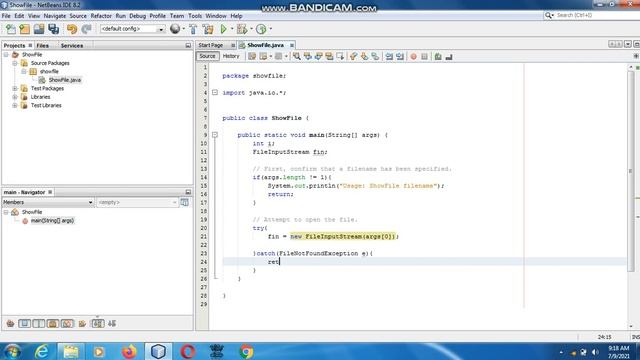640x360 pixels.
Task: Toggle the Rectangular Selection button
Action: pyautogui.click(x=340, y=57)
